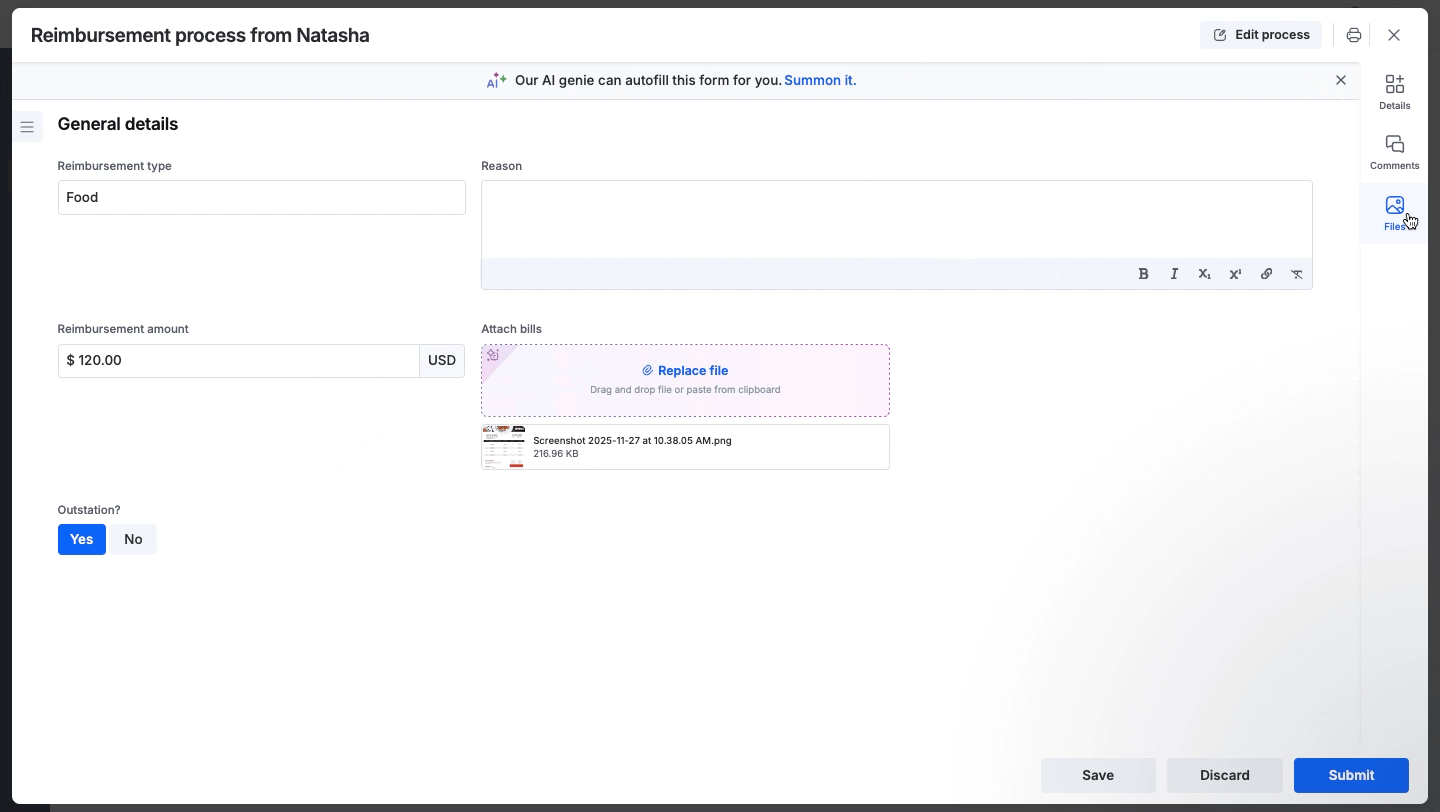
Task: Click the Reimbursement amount field
Action: (238, 361)
